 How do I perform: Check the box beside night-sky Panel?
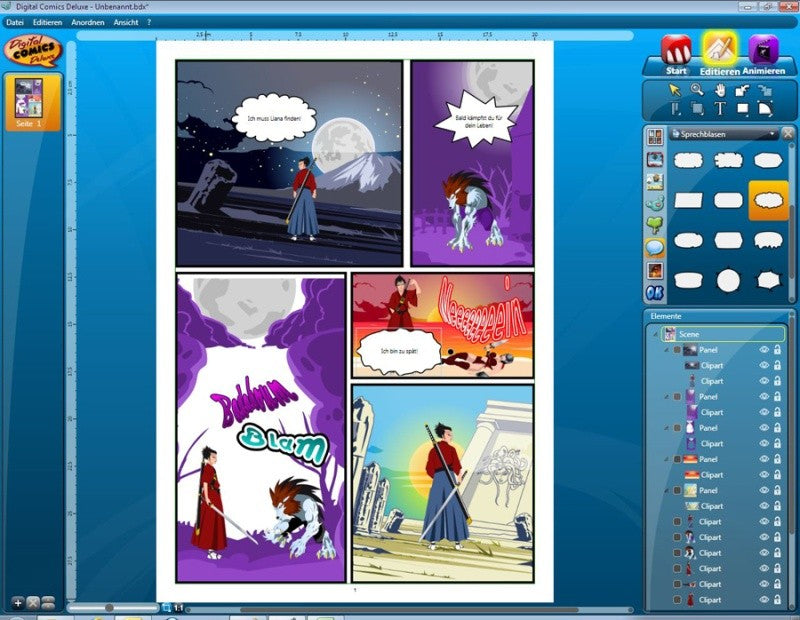click(677, 350)
